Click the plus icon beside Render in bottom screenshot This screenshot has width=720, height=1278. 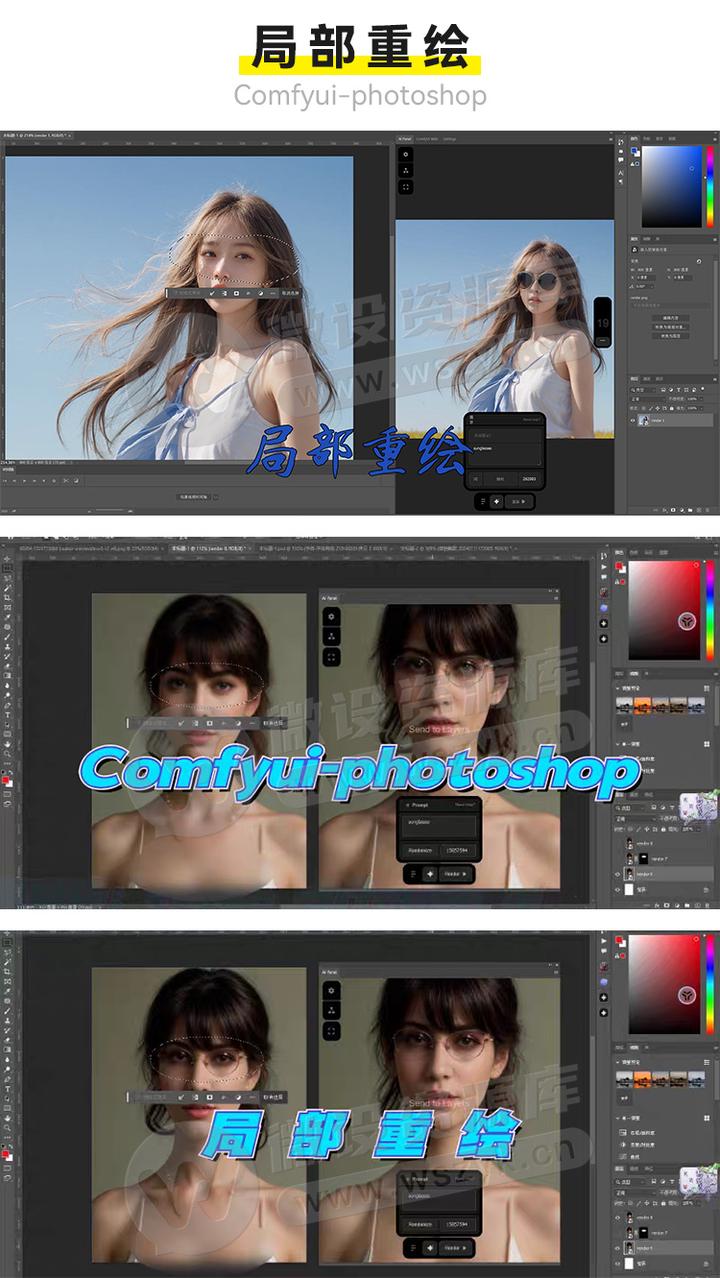coord(430,1248)
